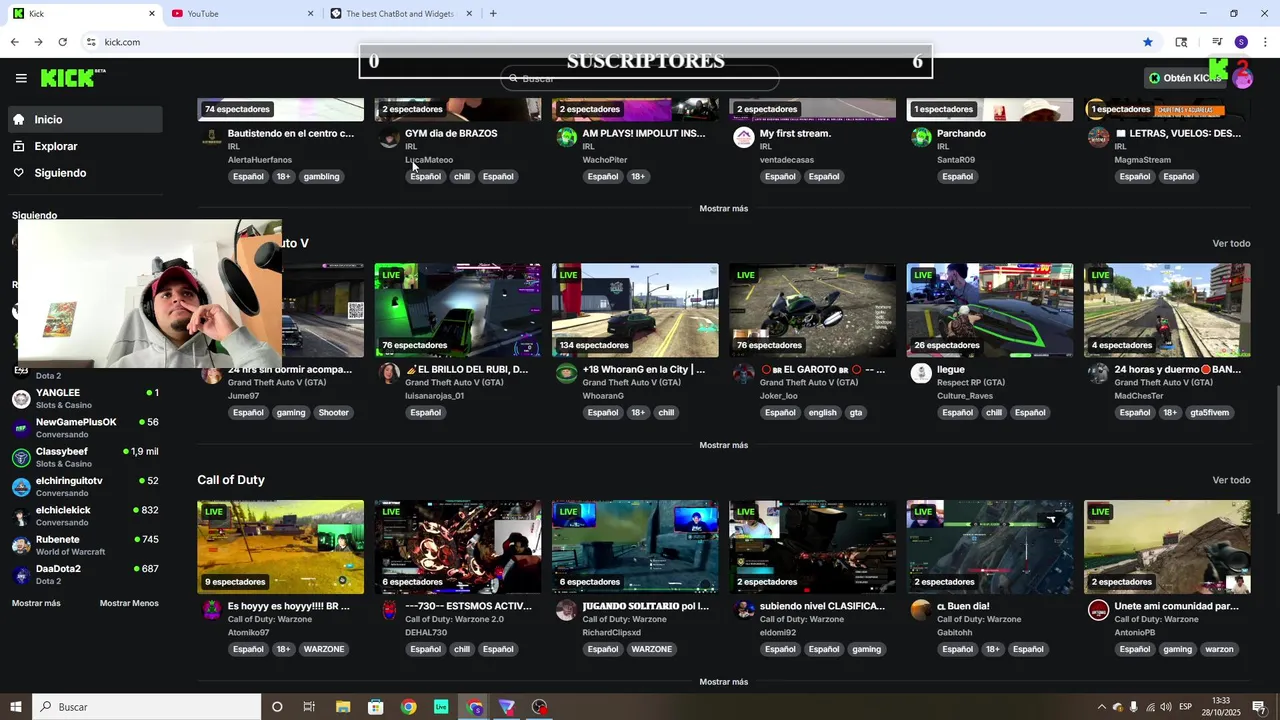Open YANGLEE channel in sidebar
The height and width of the screenshot is (720, 1280).
[85, 399]
